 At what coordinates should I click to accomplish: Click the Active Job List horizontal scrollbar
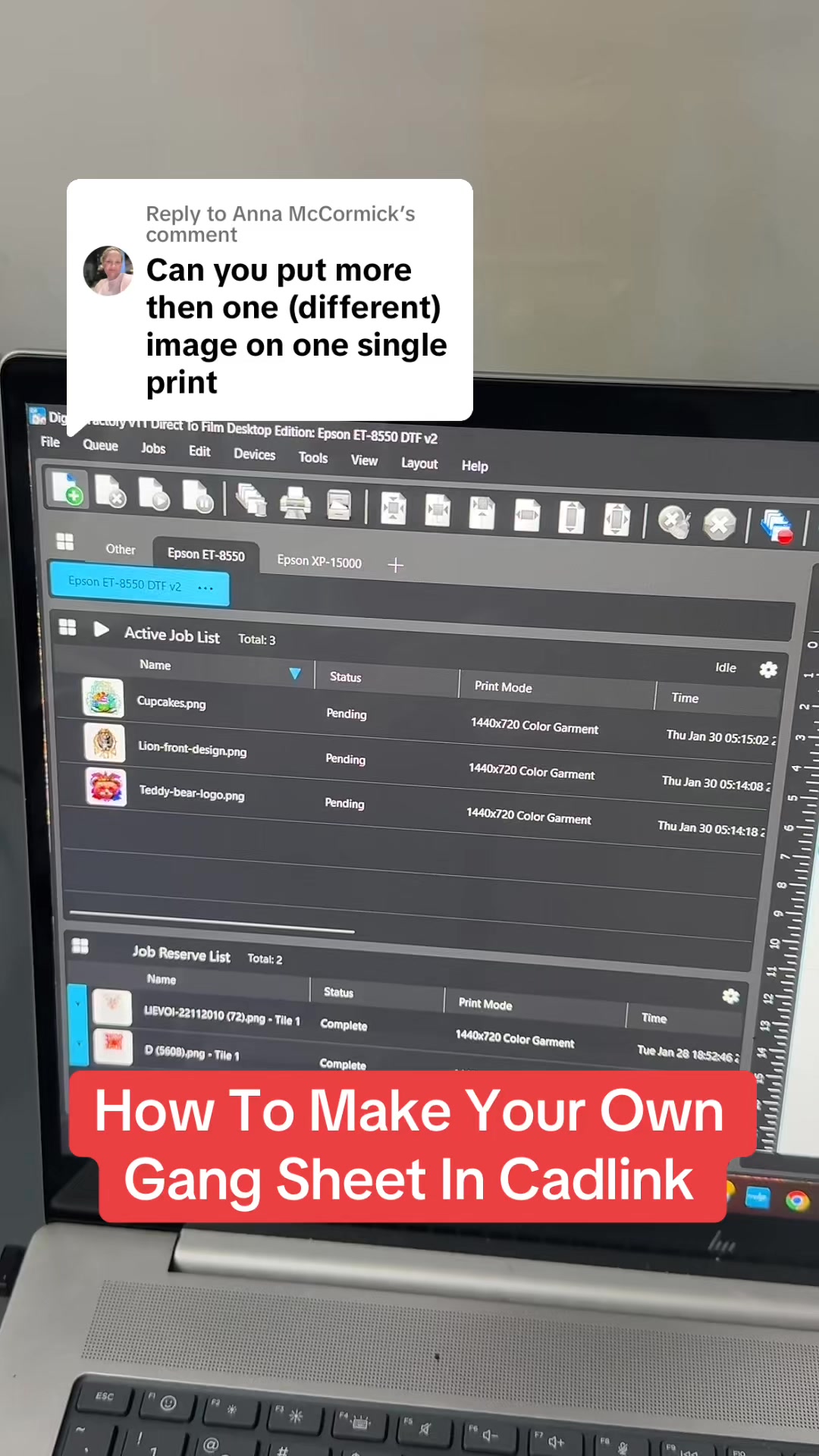point(212,921)
